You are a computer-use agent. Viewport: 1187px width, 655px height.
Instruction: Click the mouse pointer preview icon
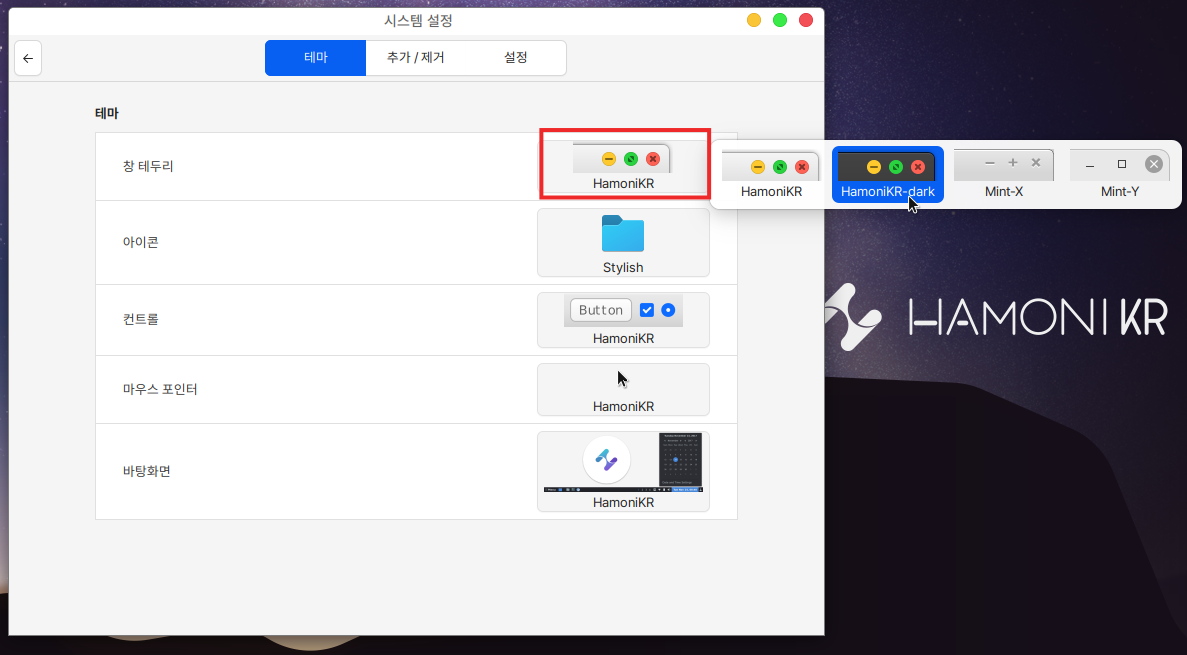[x=622, y=379]
